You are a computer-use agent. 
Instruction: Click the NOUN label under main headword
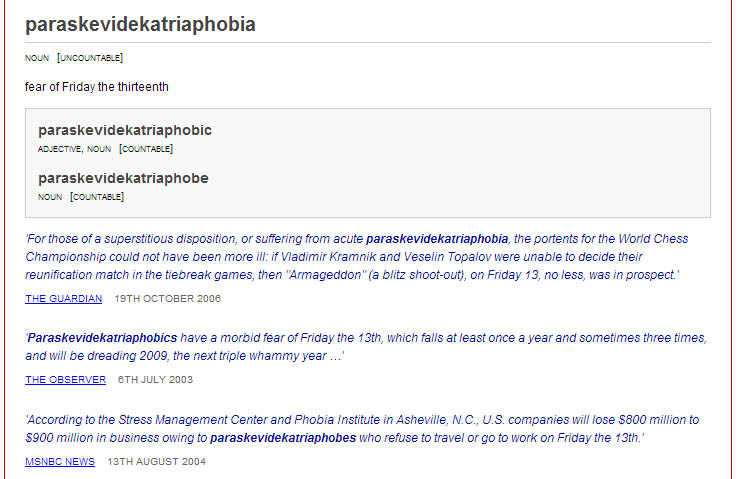click(37, 58)
